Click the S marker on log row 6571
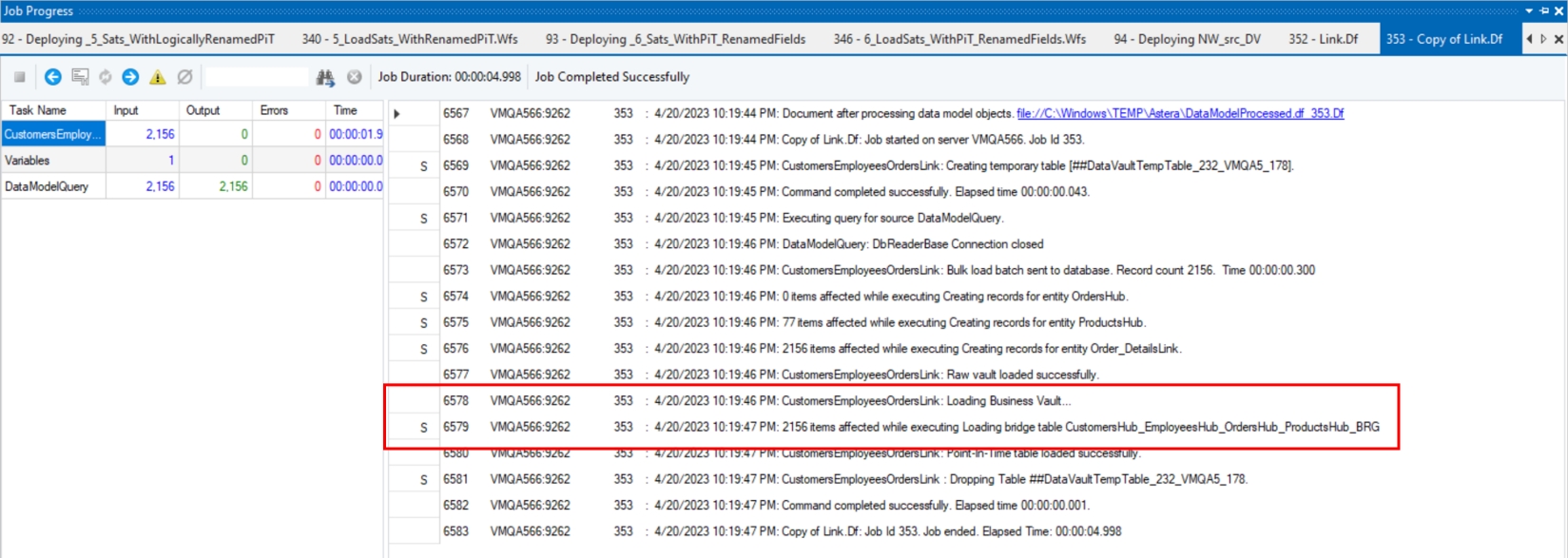The height and width of the screenshot is (558, 1568). (424, 219)
